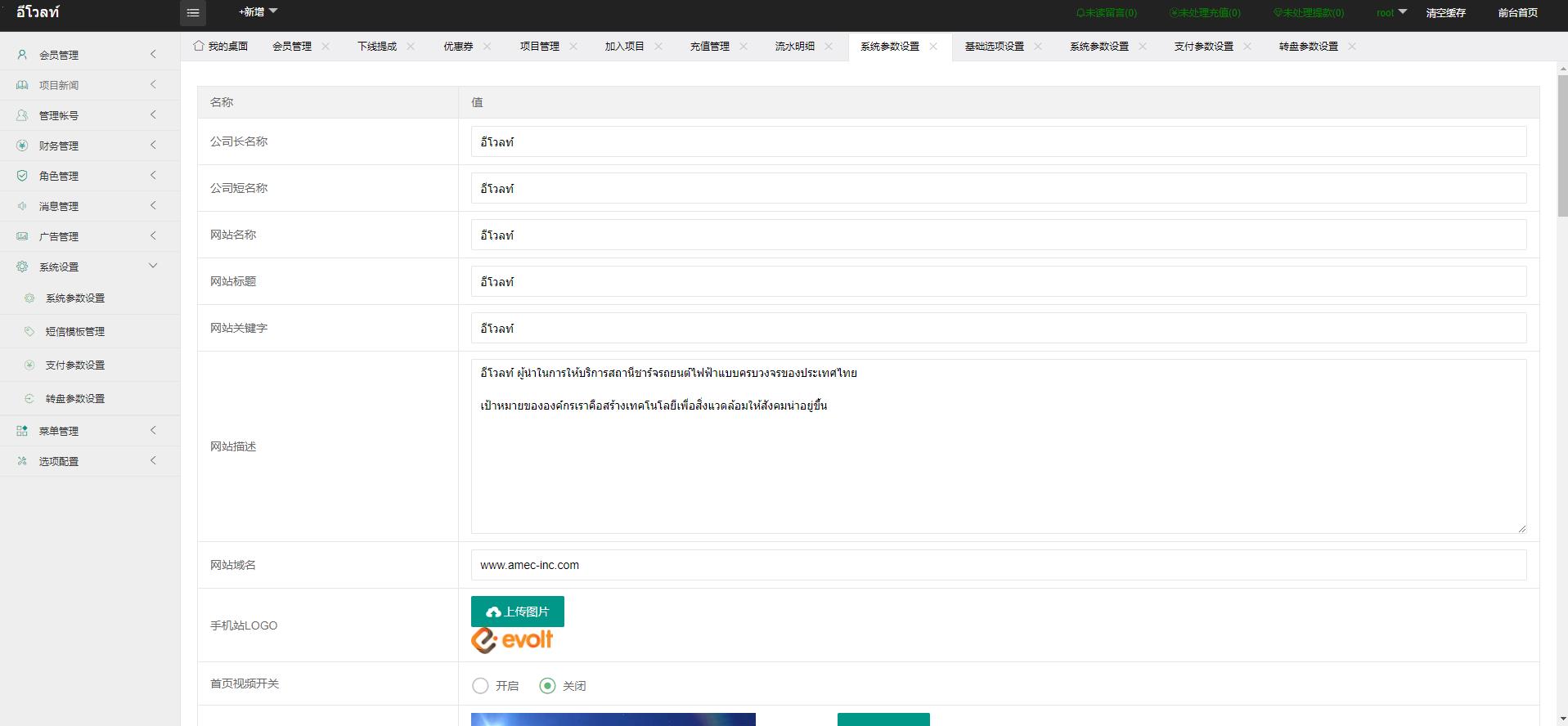Select the 关闭 radio for homepage video
Viewport: 1568px width, 726px height.
point(547,686)
